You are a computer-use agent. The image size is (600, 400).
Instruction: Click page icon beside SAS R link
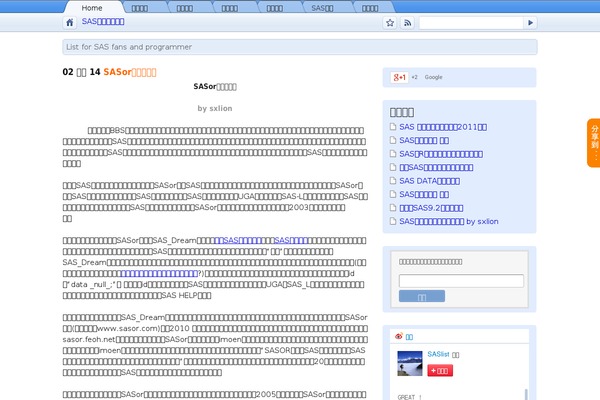coord(393,154)
